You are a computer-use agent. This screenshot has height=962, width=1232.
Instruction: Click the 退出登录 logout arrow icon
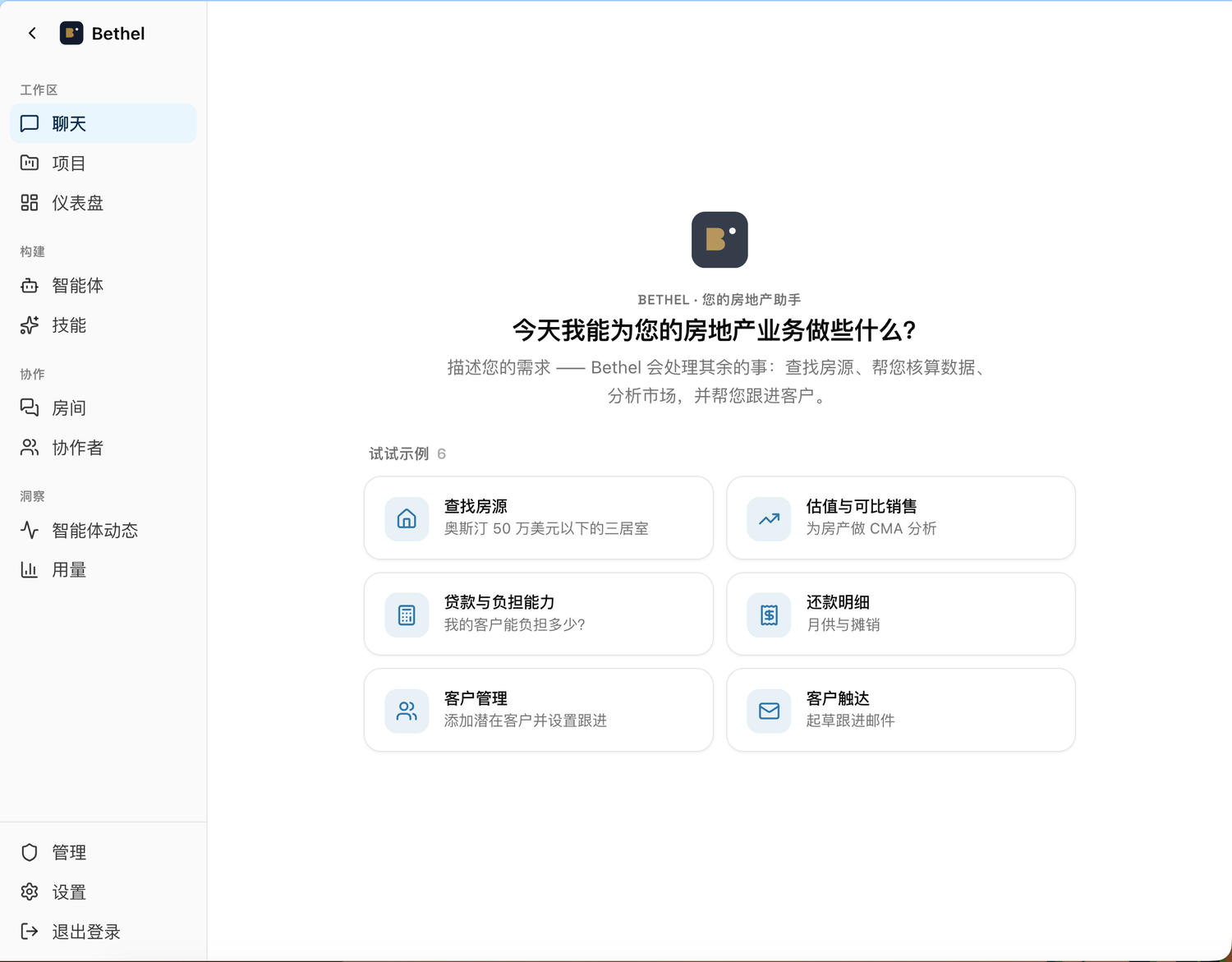tap(30, 931)
